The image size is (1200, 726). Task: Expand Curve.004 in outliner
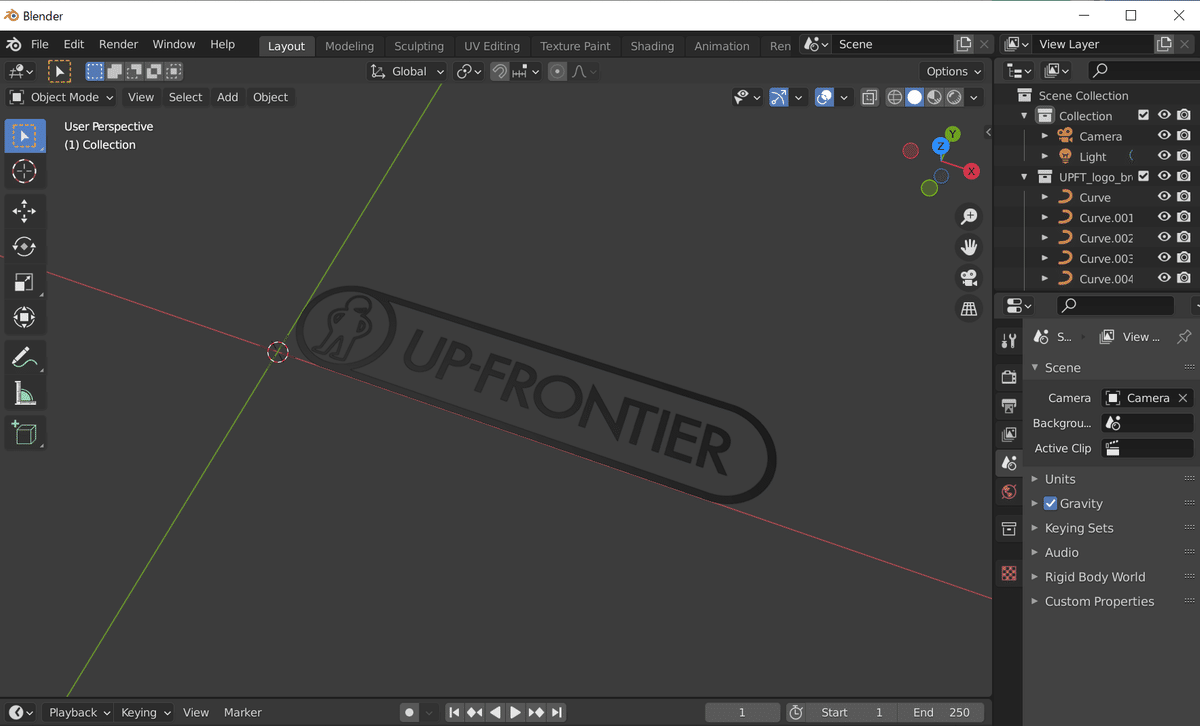[x=1045, y=279]
